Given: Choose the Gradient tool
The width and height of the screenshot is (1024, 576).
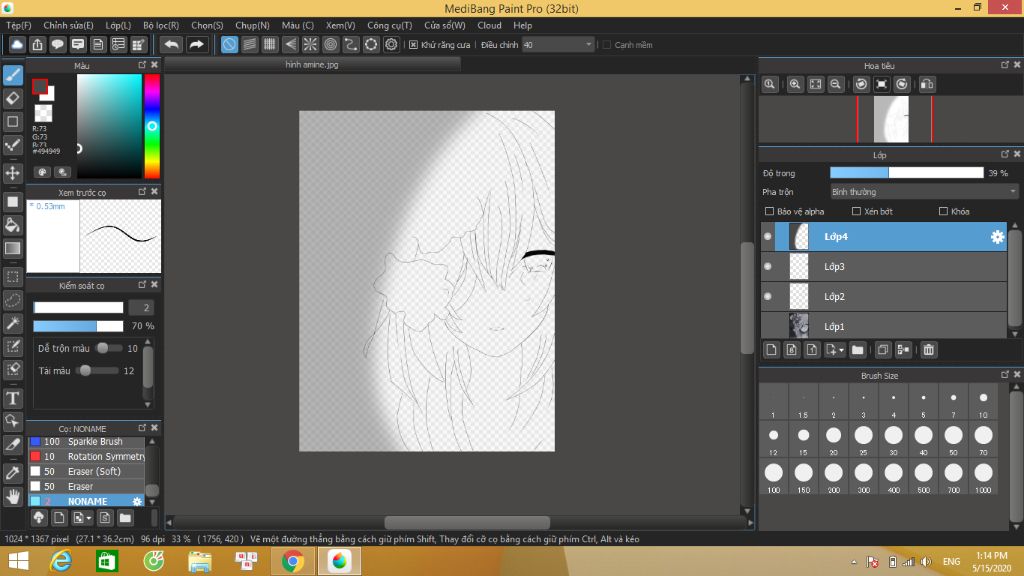Looking at the screenshot, I should tap(13, 248).
